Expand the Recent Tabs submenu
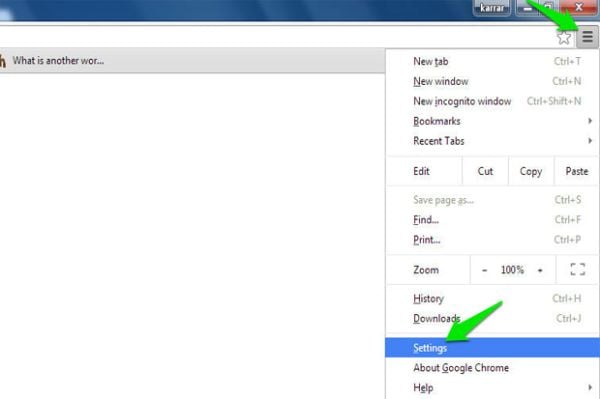Viewport: 600px width, 399px height. click(x=492, y=141)
